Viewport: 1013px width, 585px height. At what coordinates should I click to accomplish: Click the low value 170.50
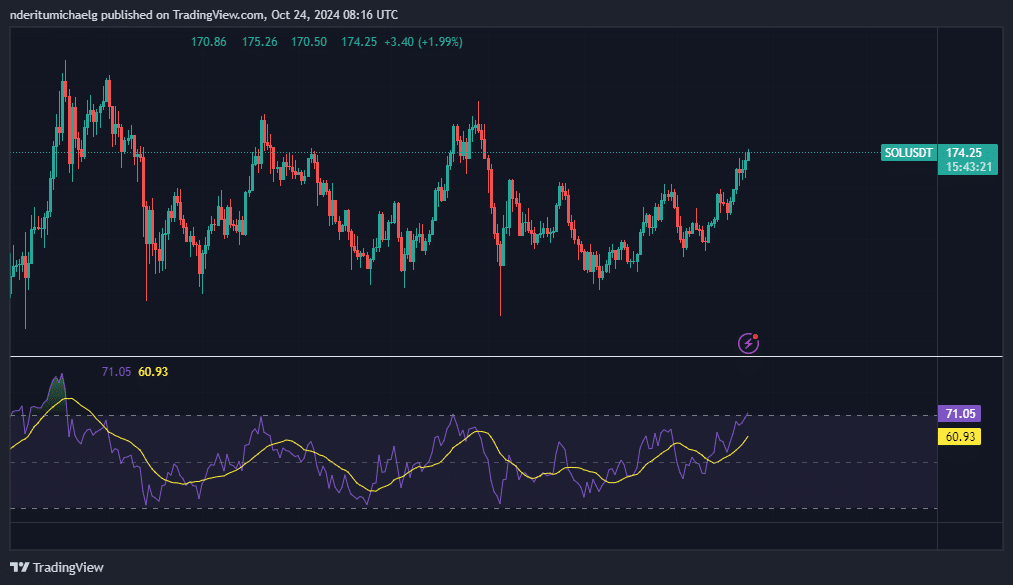tap(309, 42)
